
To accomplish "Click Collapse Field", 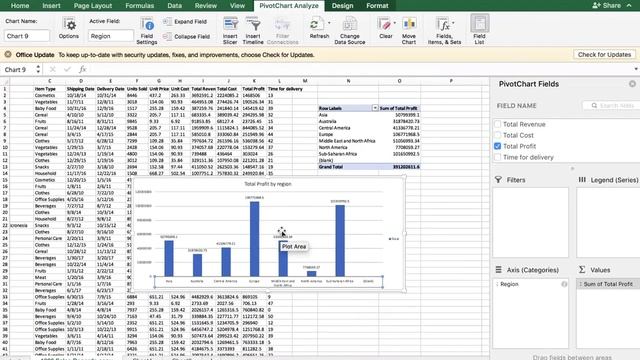I will [186, 36].
